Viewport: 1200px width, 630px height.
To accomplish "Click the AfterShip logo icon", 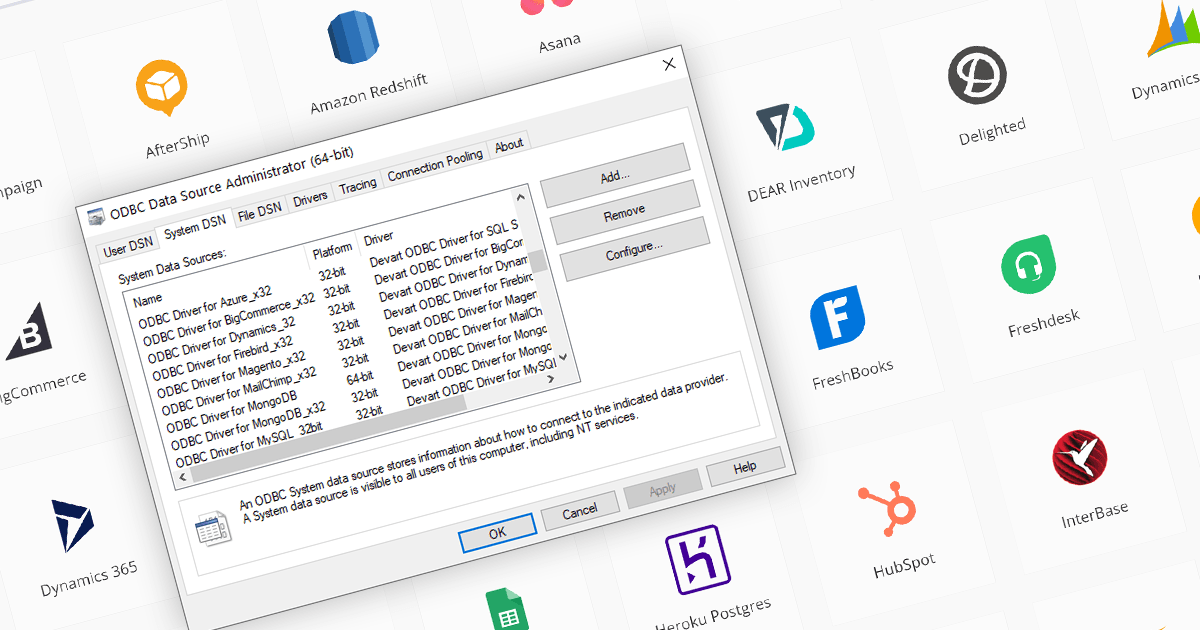I will point(162,88).
